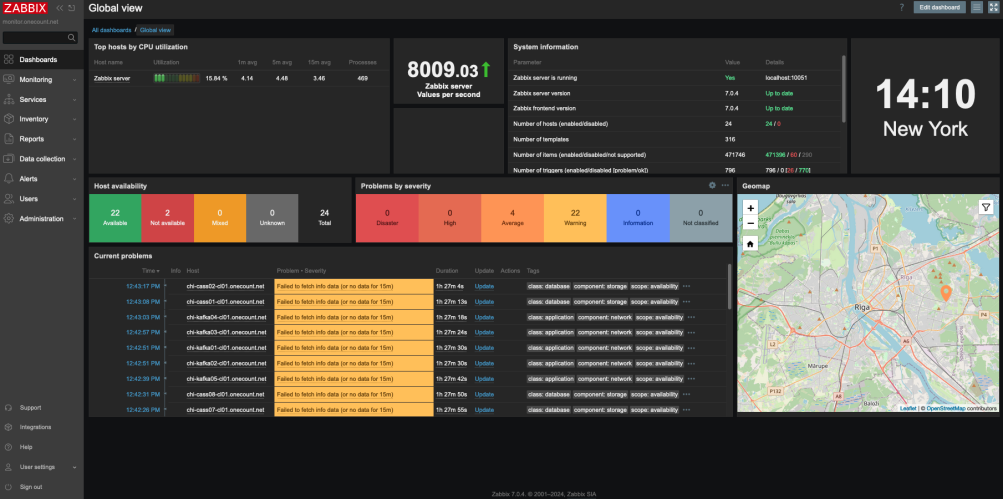Click the Warning severity tile showing 22
The width and height of the screenshot is (1003, 499).
coord(575,218)
